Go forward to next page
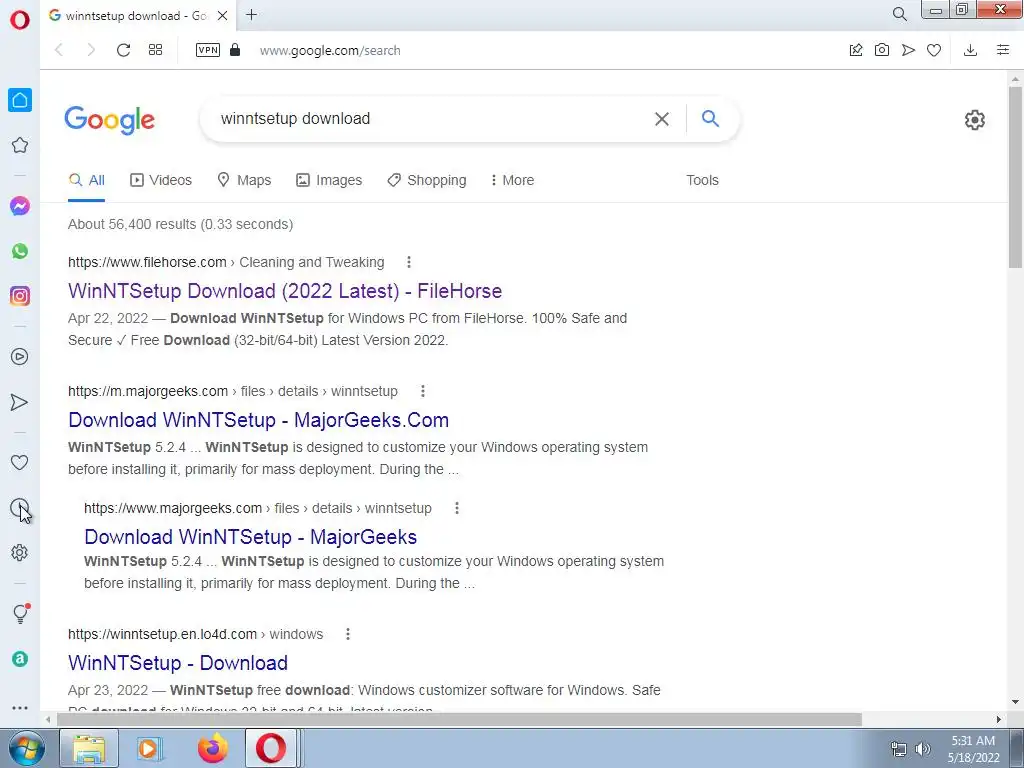The height and width of the screenshot is (768, 1024). [91, 50]
